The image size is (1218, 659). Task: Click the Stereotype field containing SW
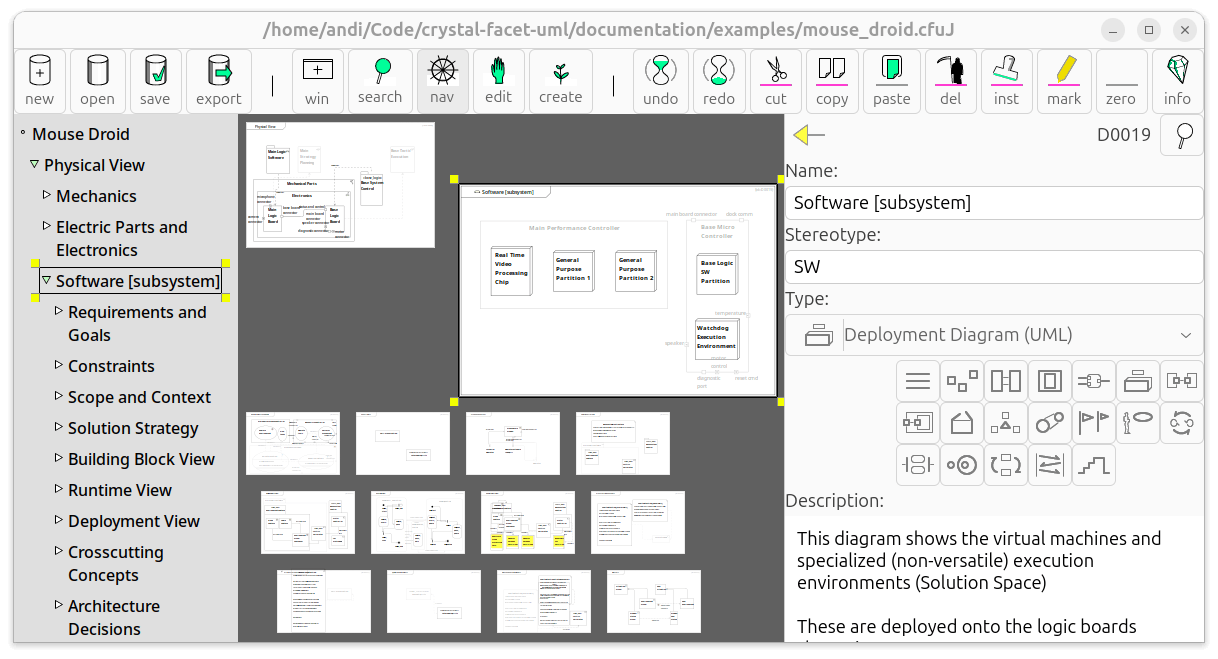[993, 267]
